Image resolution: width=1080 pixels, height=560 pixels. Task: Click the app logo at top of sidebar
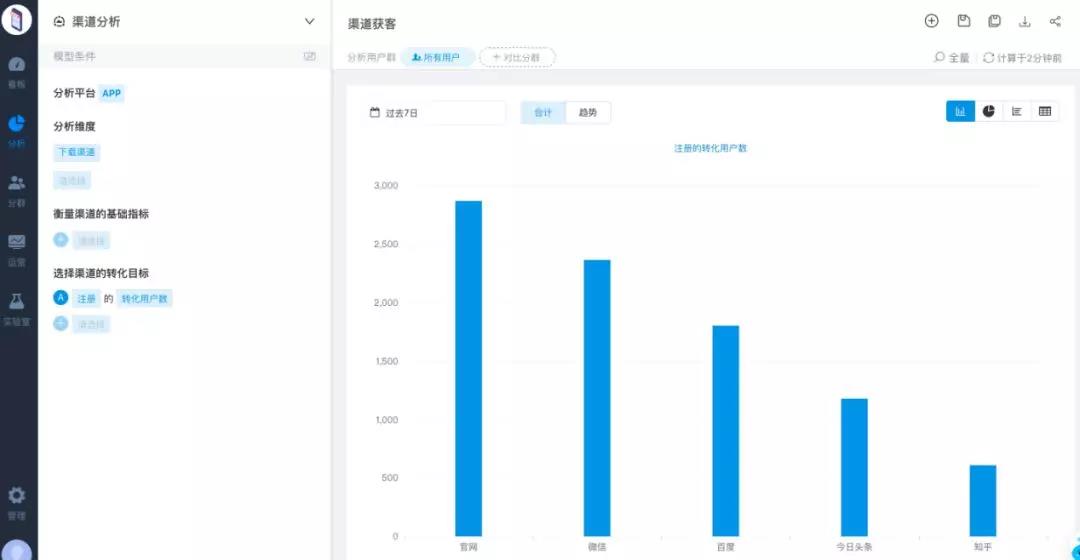pyautogui.click(x=17, y=18)
